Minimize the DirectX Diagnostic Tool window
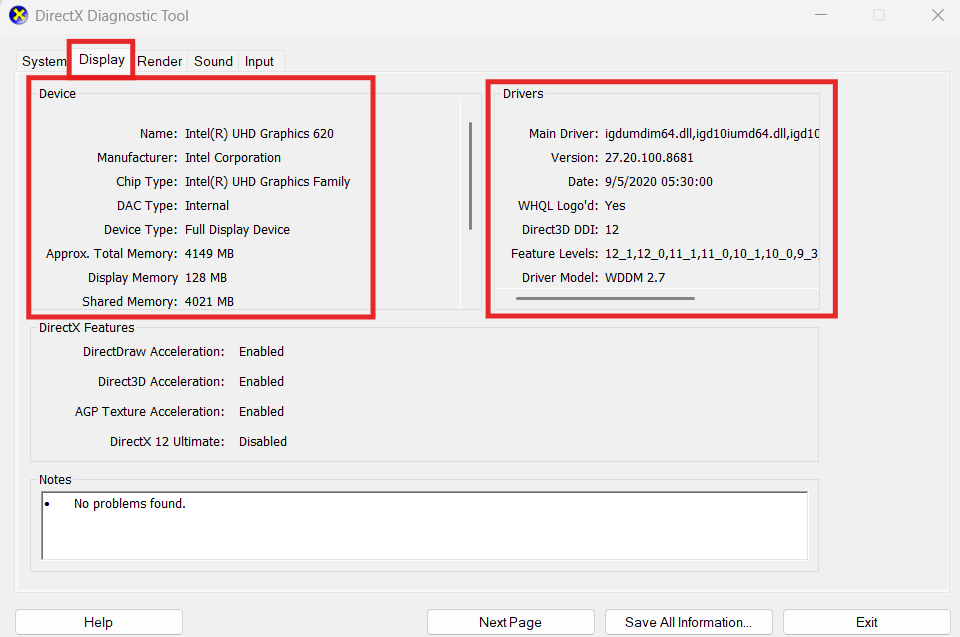 pos(821,15)
